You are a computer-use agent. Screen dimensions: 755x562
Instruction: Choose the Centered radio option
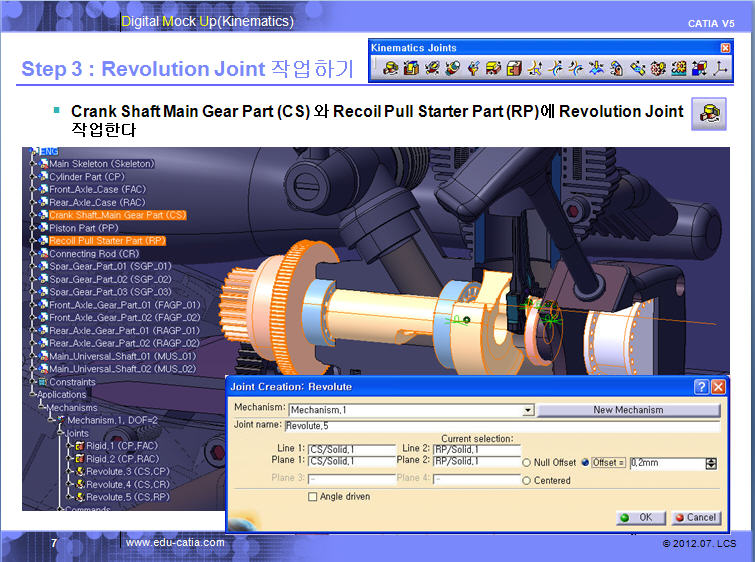click(527, 480)
